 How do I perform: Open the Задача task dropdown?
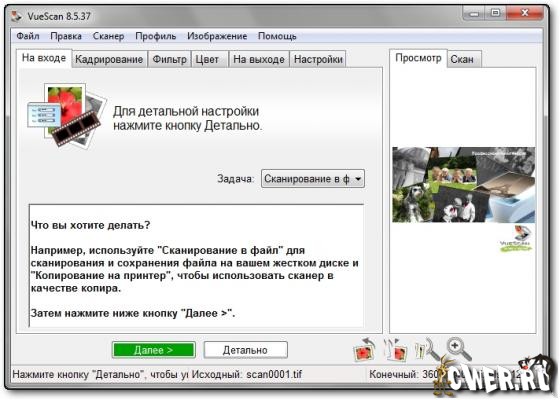(313, 179)
